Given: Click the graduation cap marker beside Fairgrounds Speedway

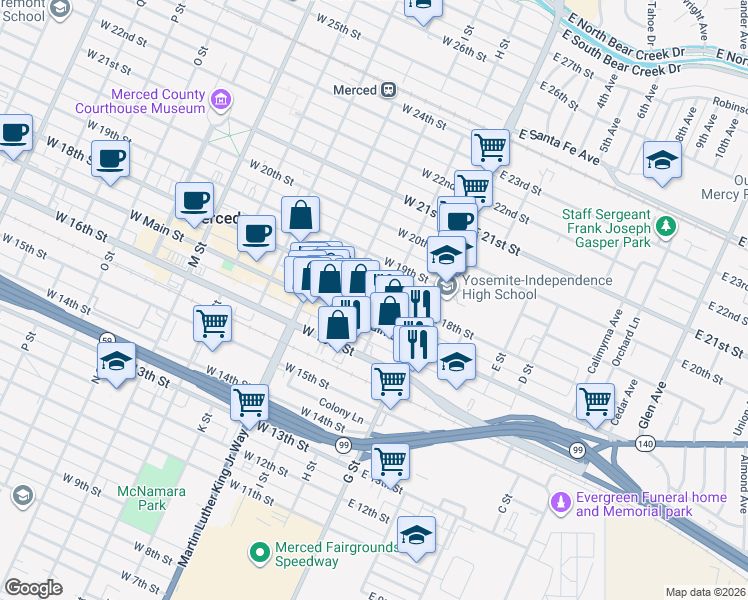Looking at the screenshot, I should 416,538.
